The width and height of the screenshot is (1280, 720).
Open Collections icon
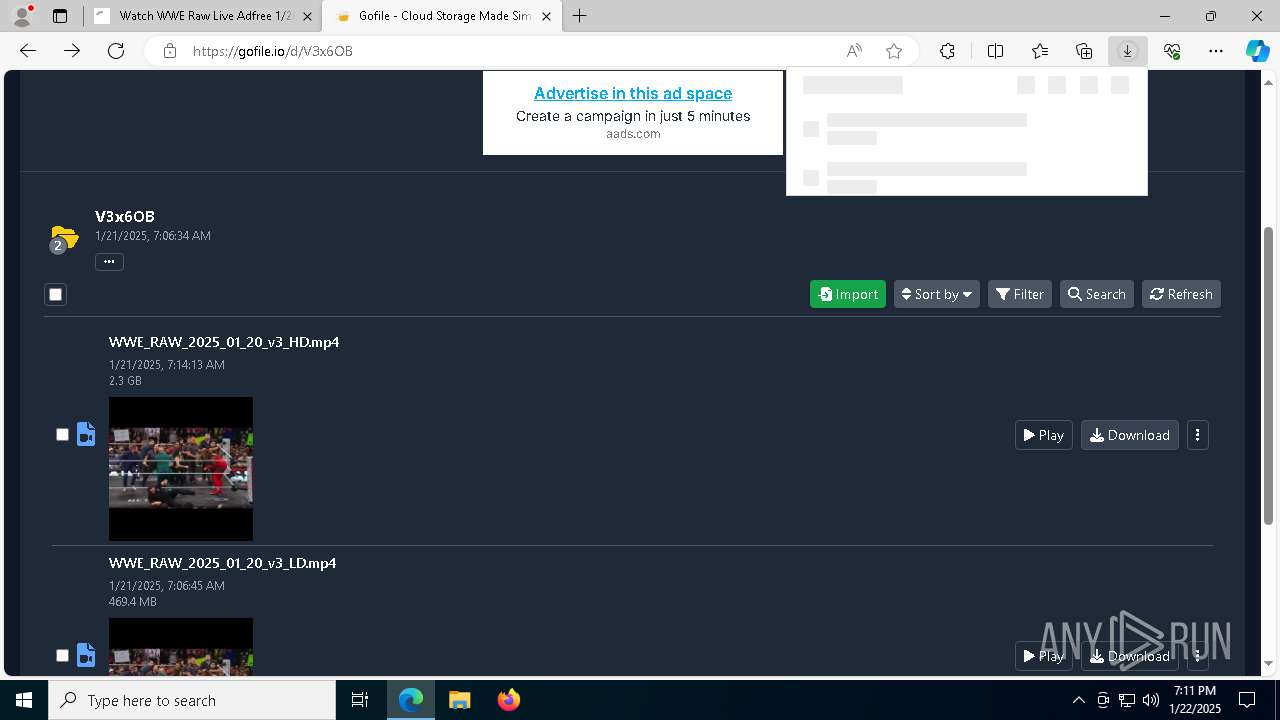click(x=1084, y=51)
